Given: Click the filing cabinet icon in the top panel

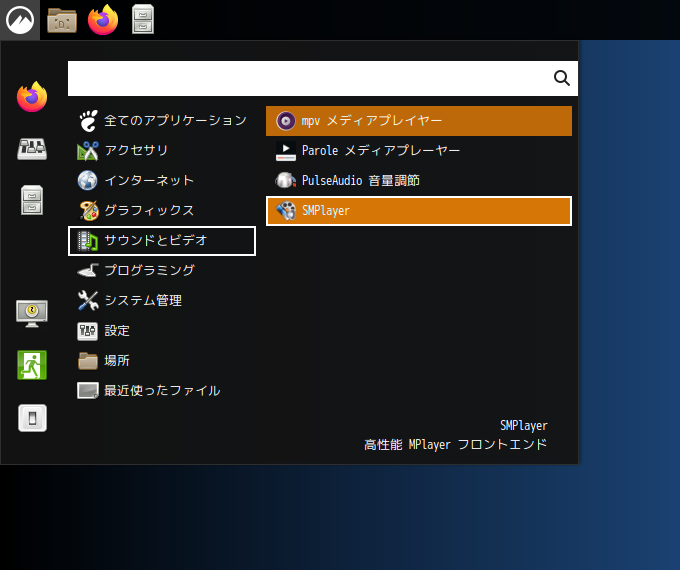Looking at the screenshot, I should click(x=143, y=20).
